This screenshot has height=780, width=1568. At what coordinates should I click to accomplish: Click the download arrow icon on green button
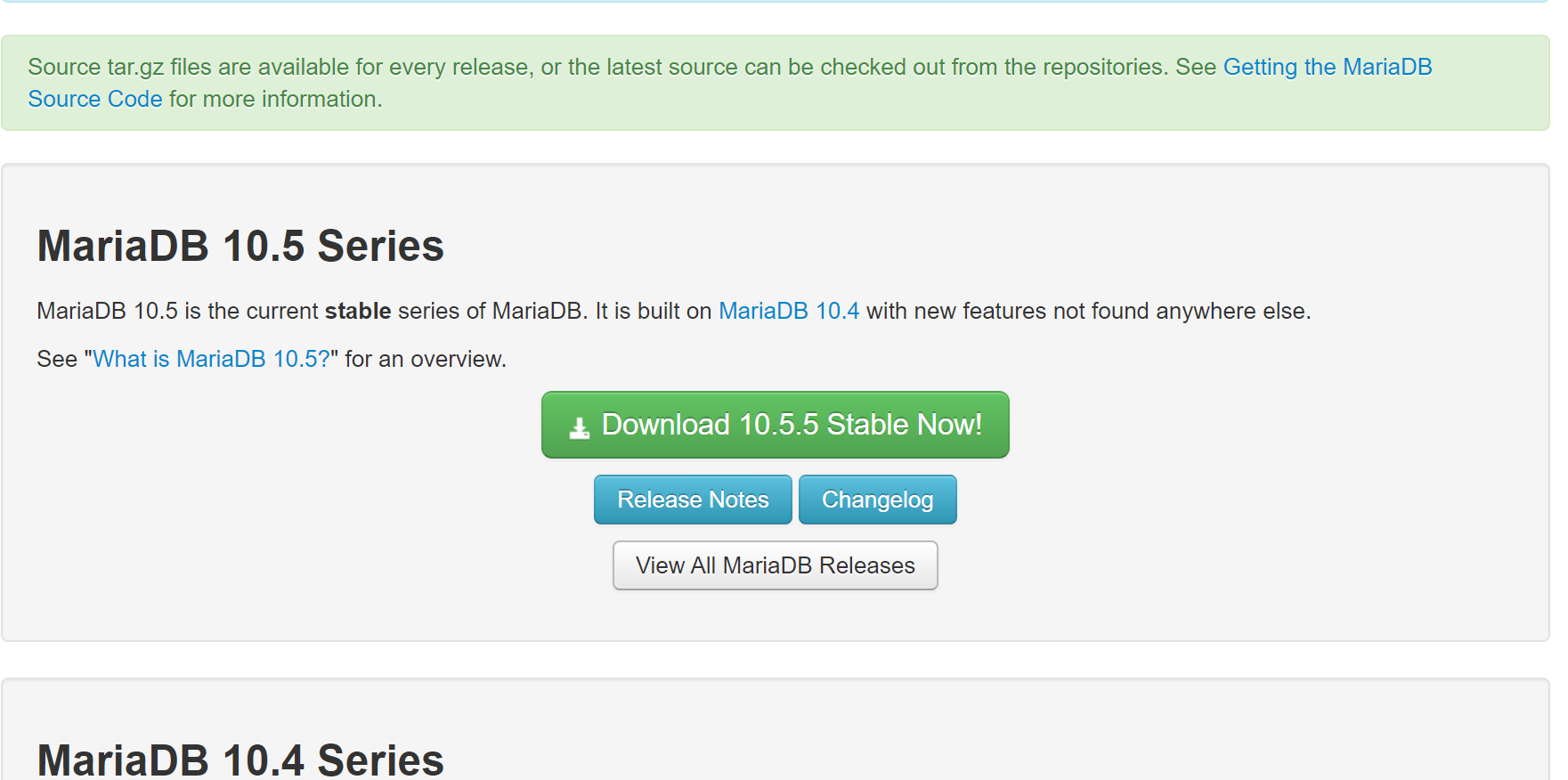tap(580, 427)
